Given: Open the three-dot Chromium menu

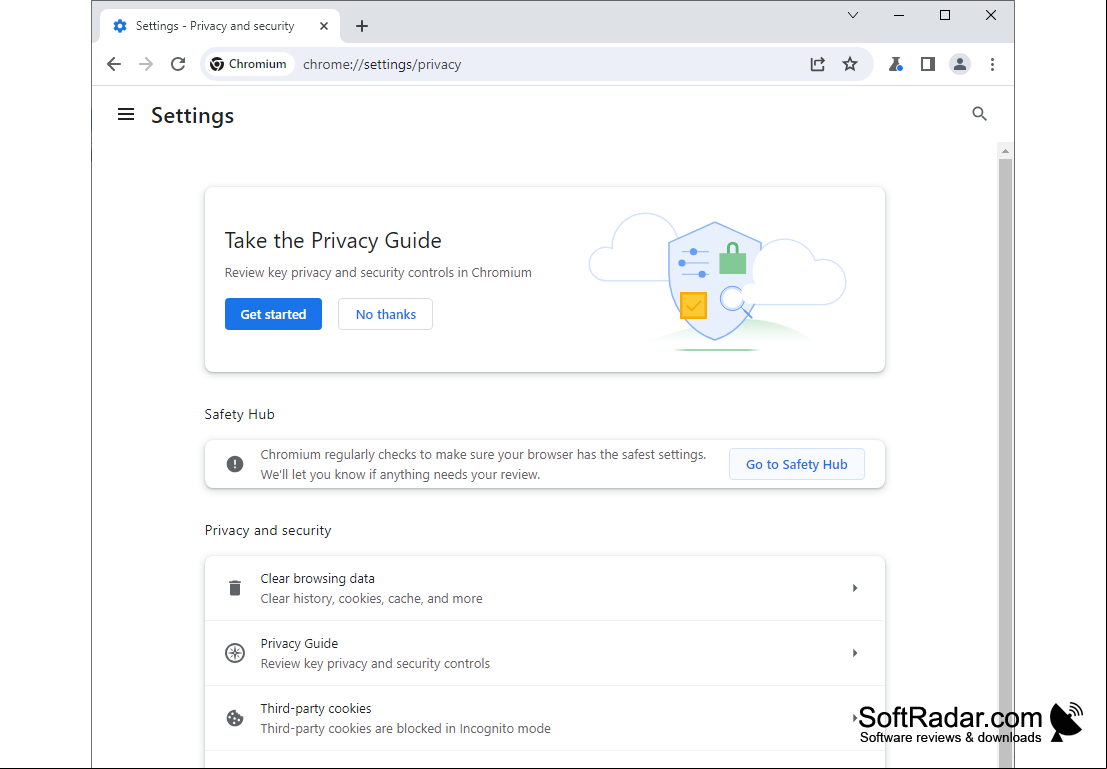Looking at the screenshot, I should point(992,64).
